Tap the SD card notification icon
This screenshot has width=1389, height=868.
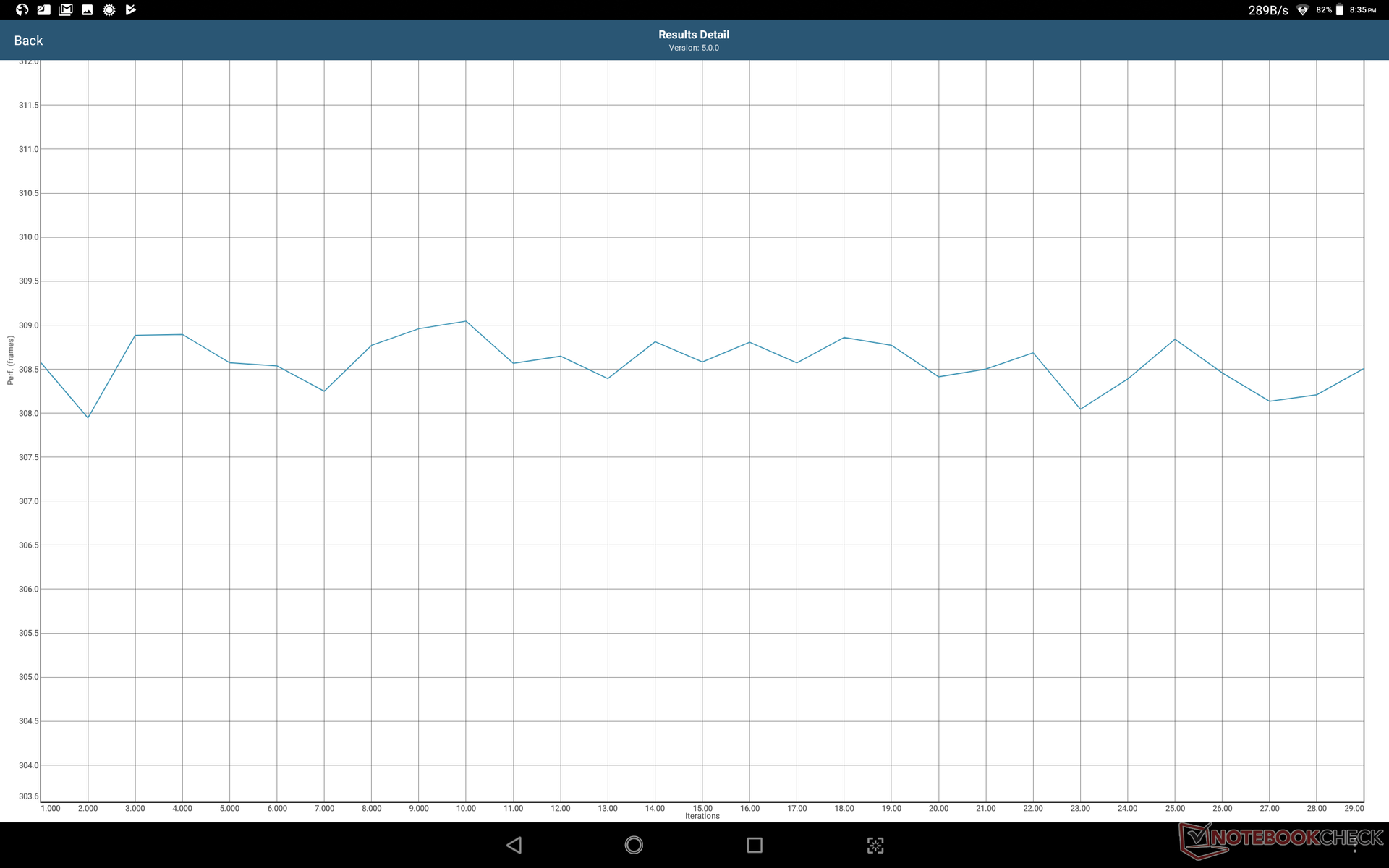tap(44, 9)
